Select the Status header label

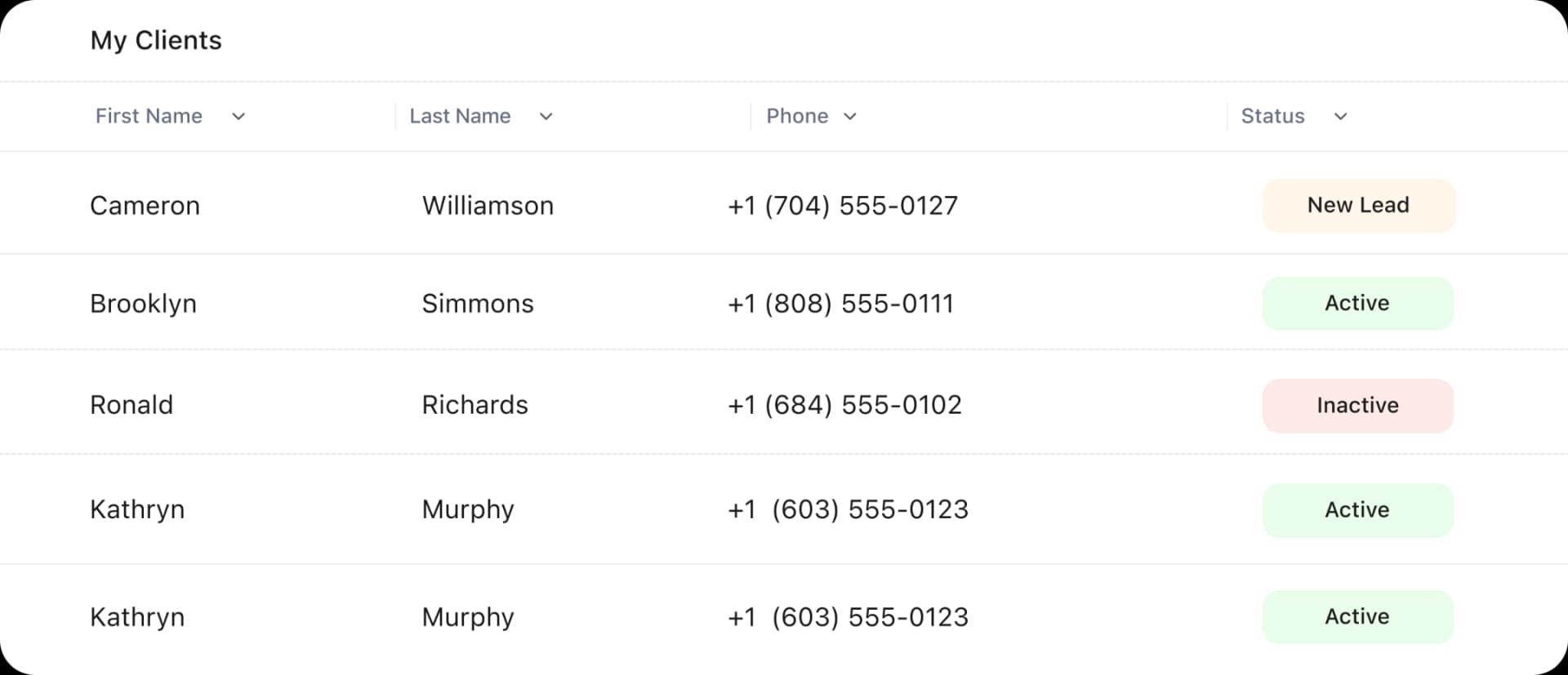[1272, 116]
